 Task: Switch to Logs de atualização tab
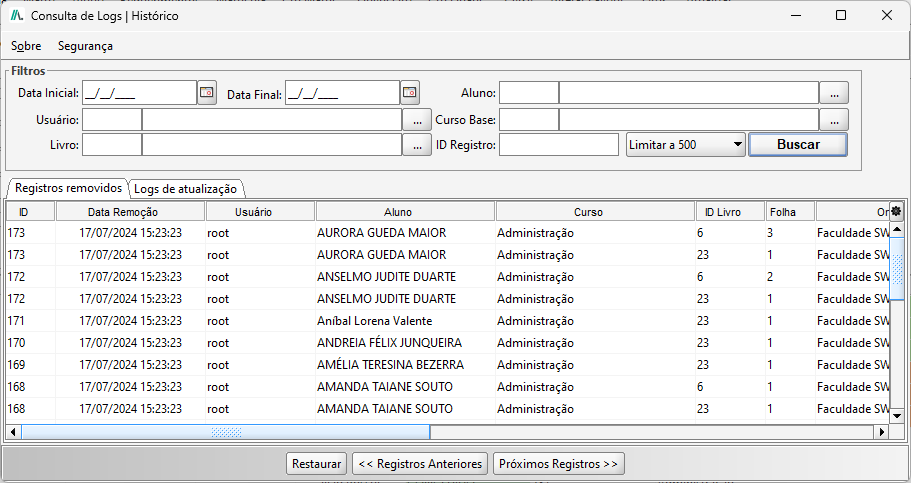[x=185, y=189]
